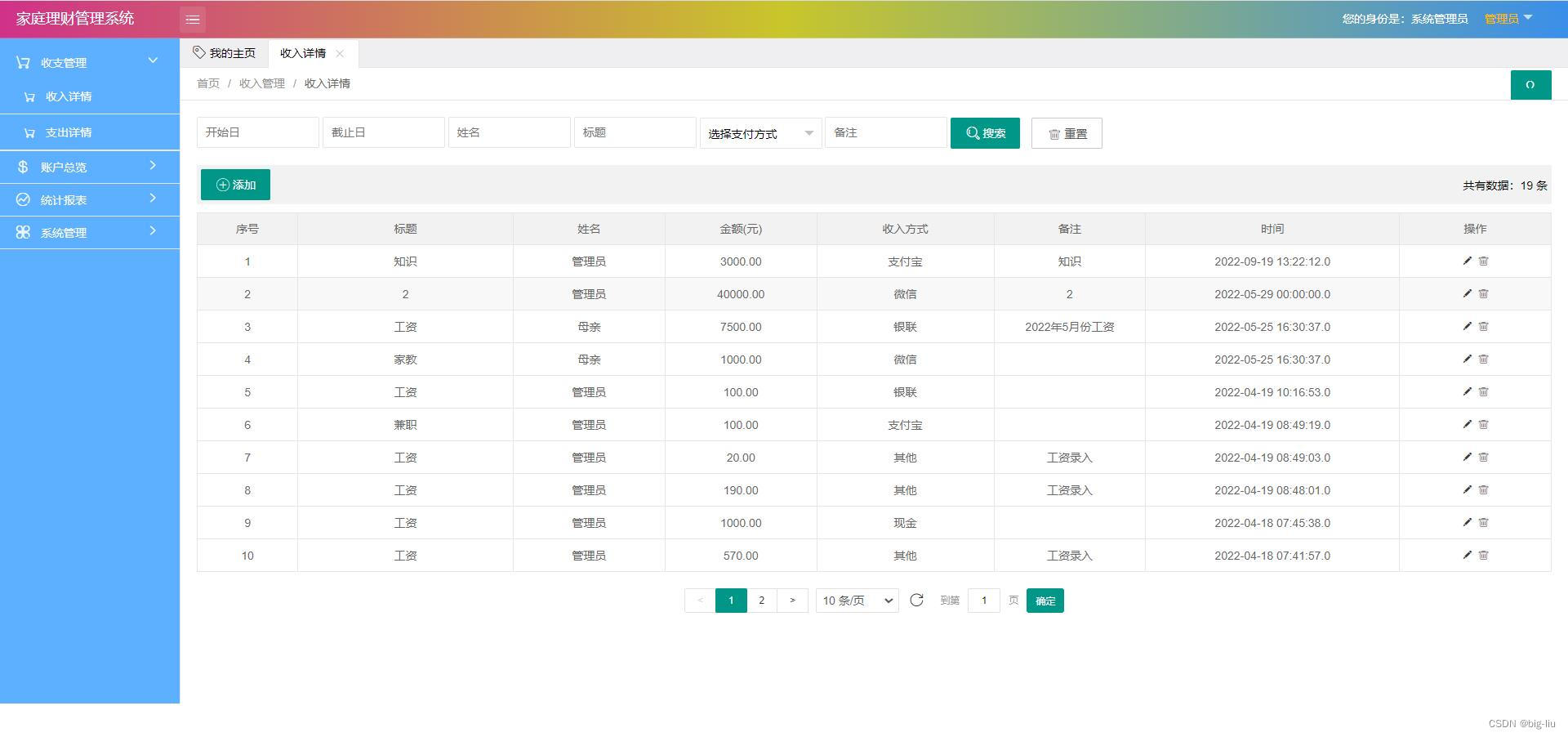The width and height of the screenshot is (1568, 737).
Task: Click the 2022年5月份工资 remark cell
Action: [x=1070, y=327]
